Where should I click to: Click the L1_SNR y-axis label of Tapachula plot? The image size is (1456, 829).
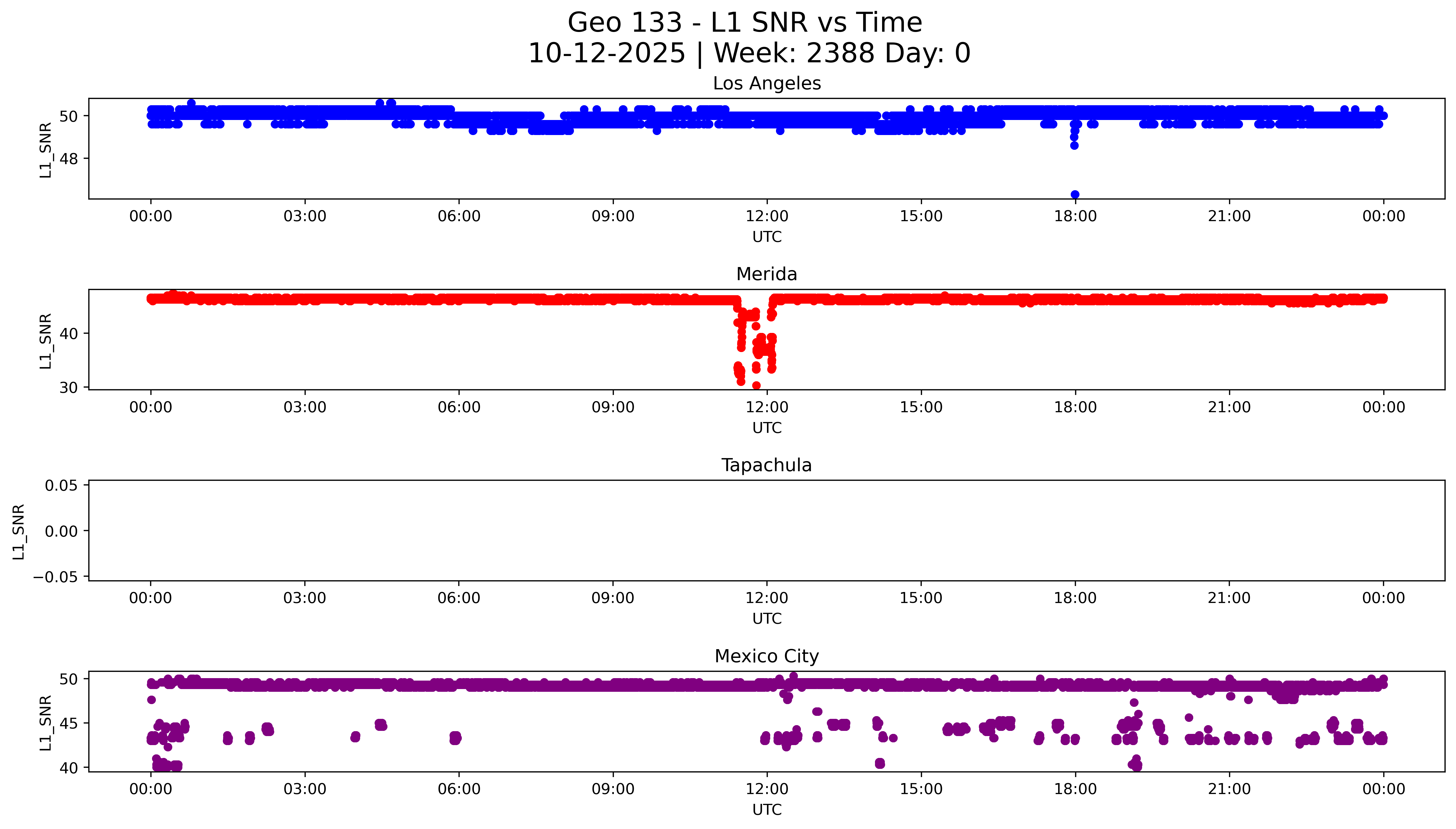[x=18, y=531]
